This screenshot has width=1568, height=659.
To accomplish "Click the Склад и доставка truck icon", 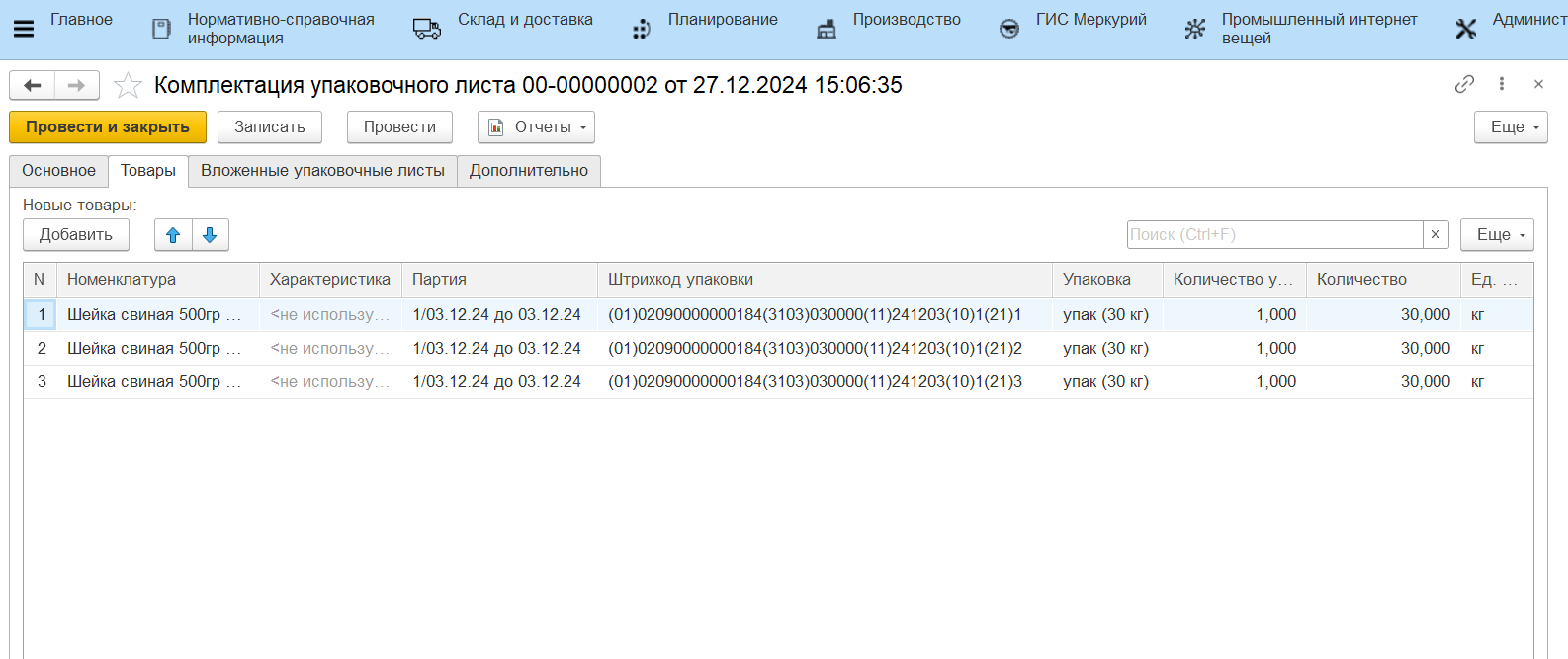I will pos(427,29).
